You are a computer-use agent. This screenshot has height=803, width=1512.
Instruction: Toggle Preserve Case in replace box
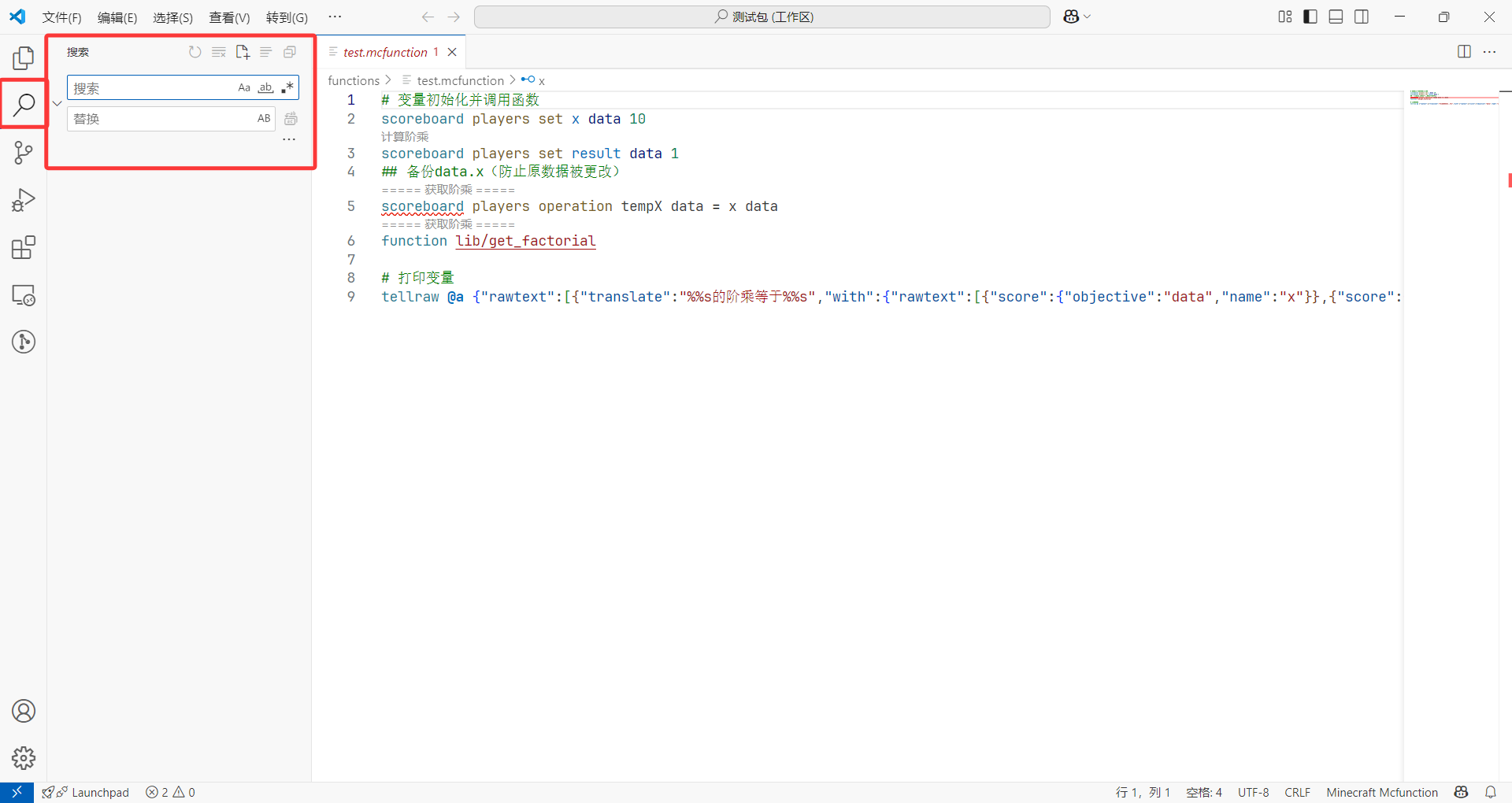click(x=264, y=119)
